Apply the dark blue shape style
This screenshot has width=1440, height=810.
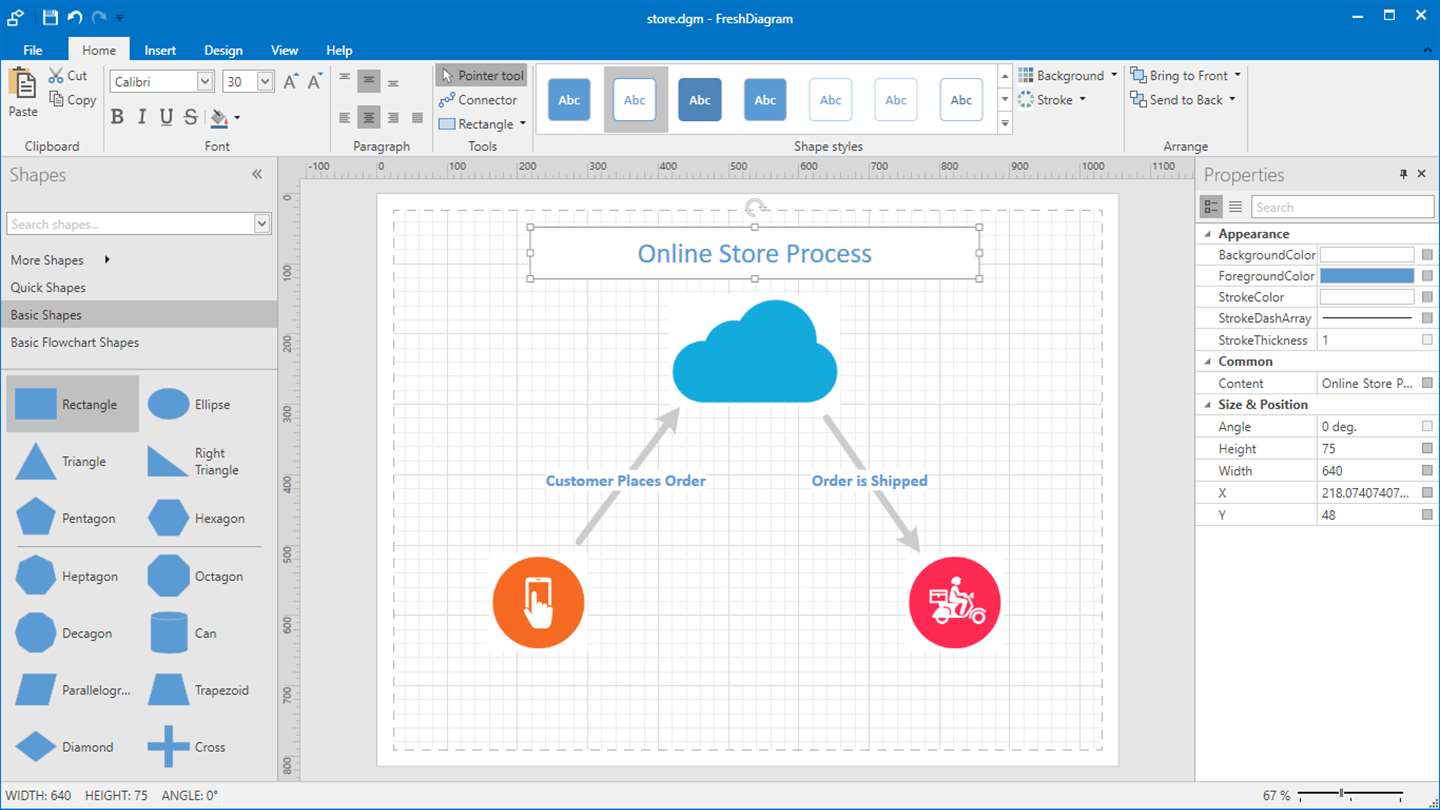click(700, 100)
